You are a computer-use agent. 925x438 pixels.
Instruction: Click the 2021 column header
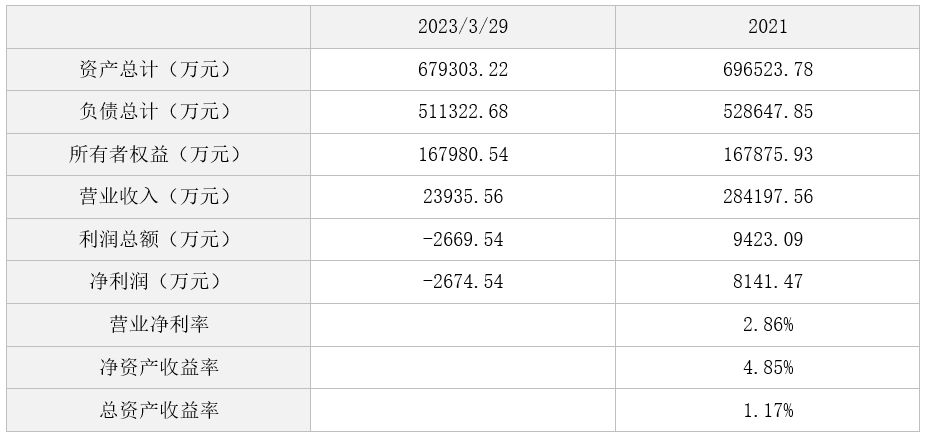coord(767,27)
